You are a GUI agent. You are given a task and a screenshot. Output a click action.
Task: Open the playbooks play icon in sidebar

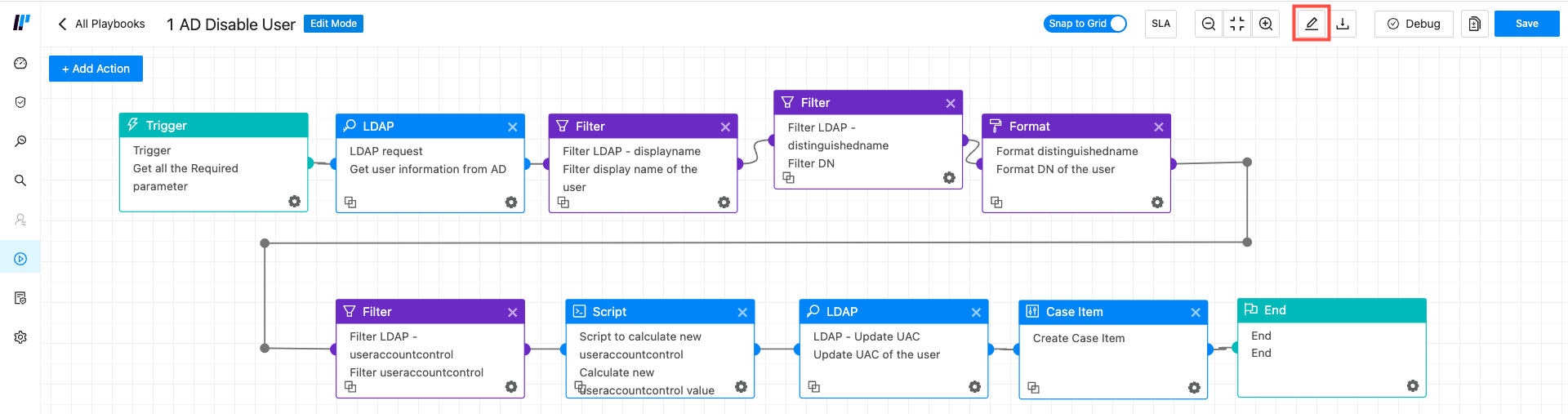(20, 259)
